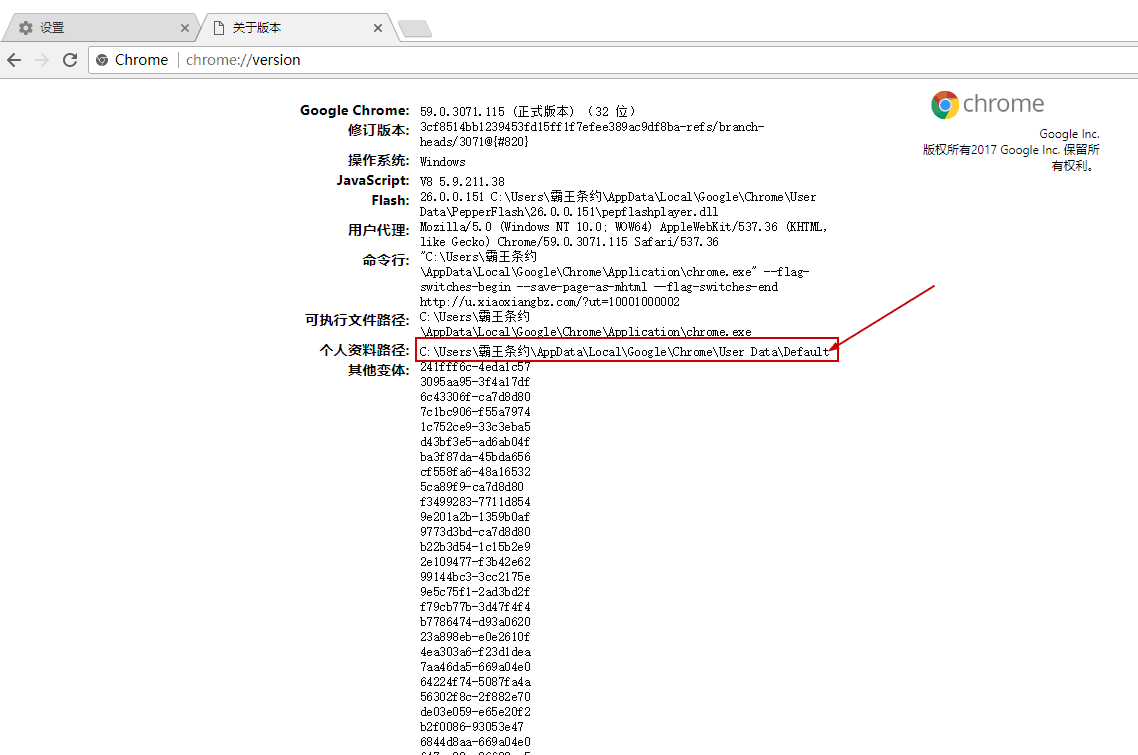1138x755 pixels.
Task: Click variation entry de03e059-e65e20f2
Action: 475,712
